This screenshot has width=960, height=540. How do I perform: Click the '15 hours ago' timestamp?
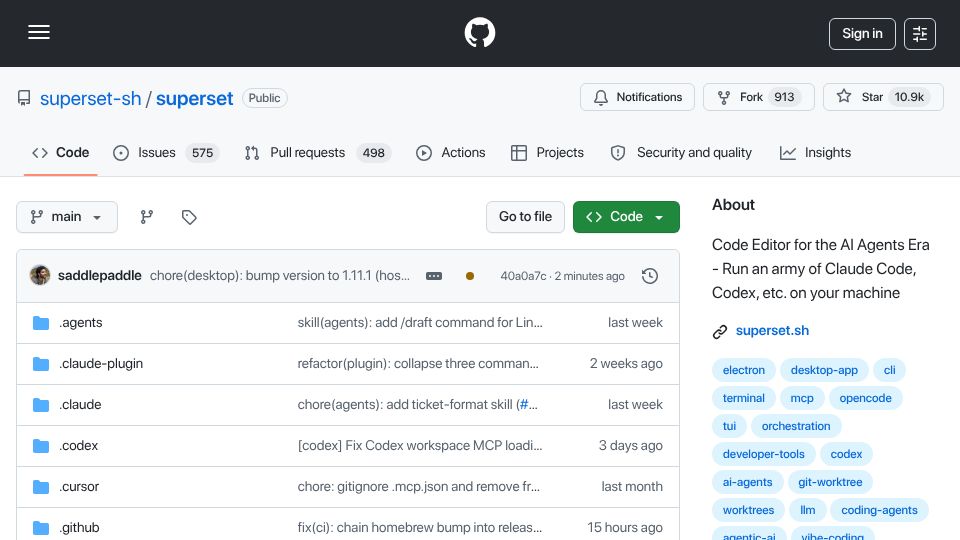click(624, 528)
